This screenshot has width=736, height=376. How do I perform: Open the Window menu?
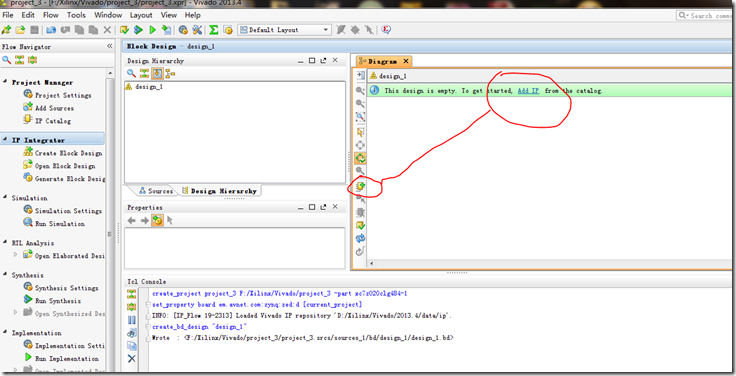click(108, 15)
